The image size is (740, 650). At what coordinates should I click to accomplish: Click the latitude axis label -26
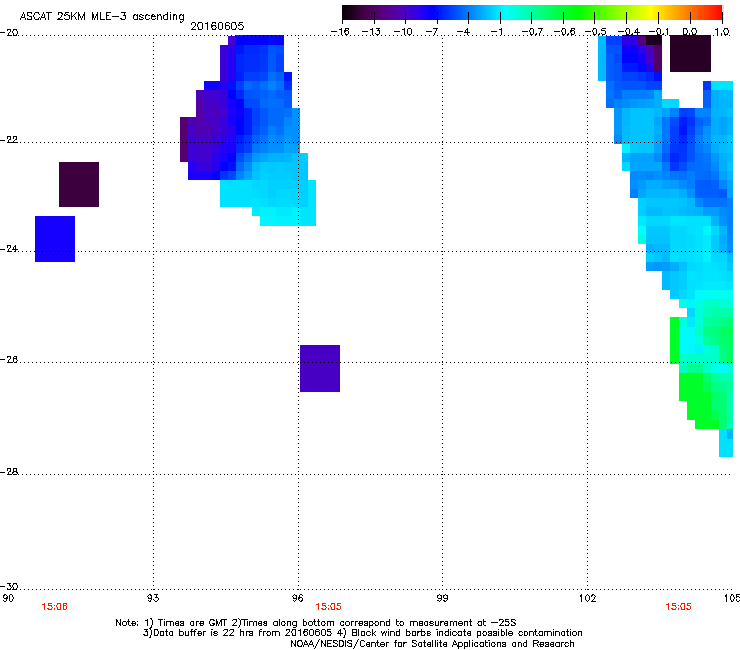(x=9, y=360)
